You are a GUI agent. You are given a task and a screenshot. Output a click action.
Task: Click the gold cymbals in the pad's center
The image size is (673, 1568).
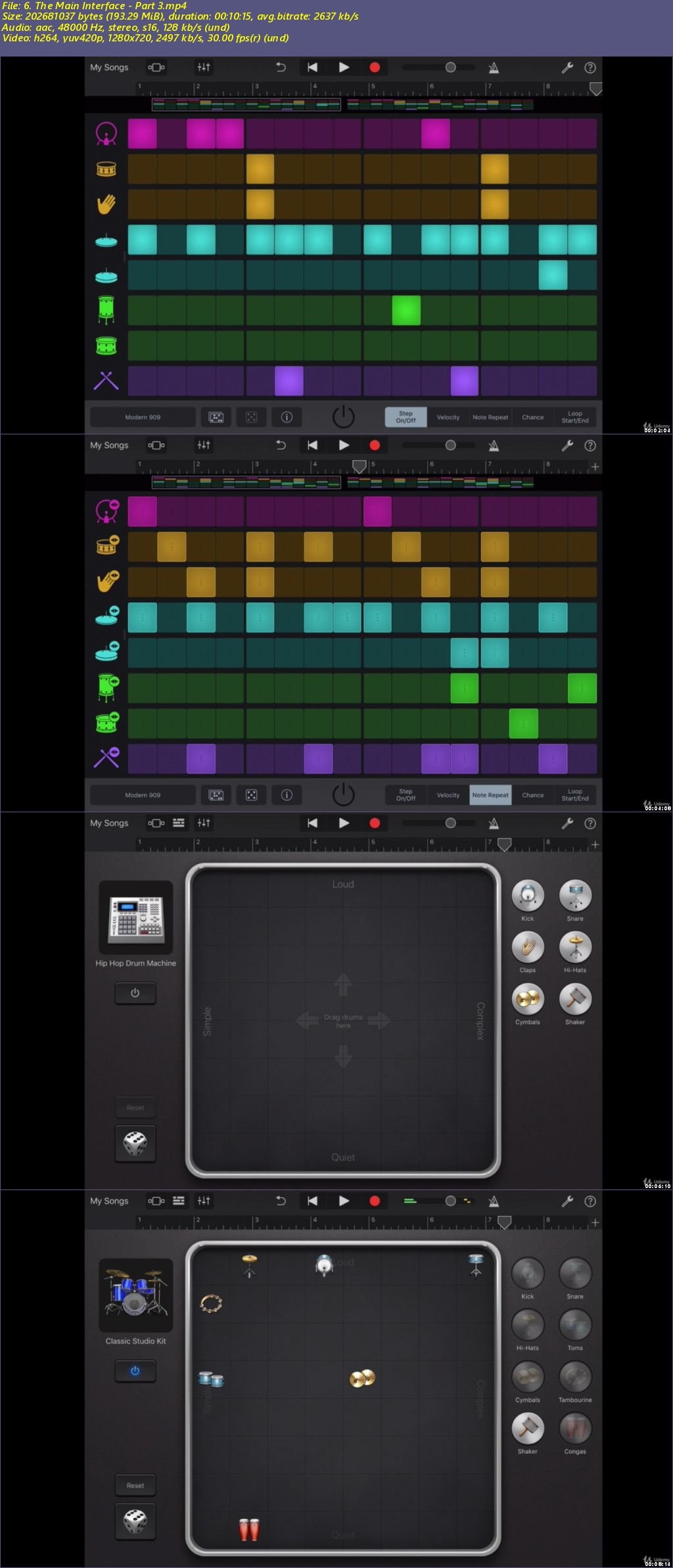click(x=362, y=1378)
